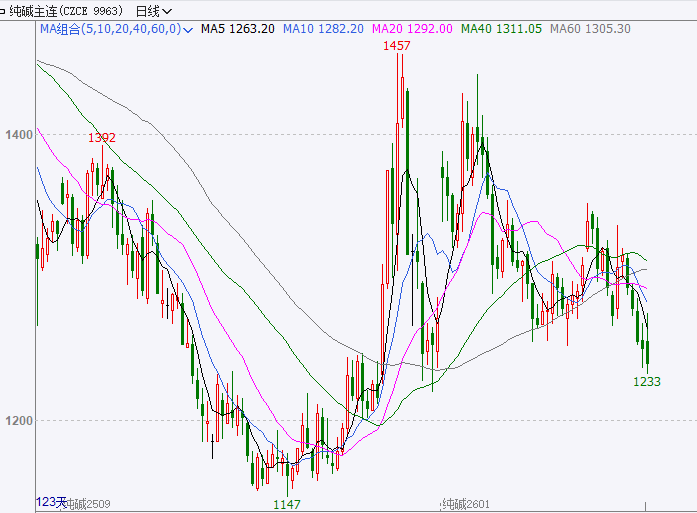Click the magenta MA20 1292.00 legend
The height and width of the screenshot is (513, 697).
pos(411,29)
